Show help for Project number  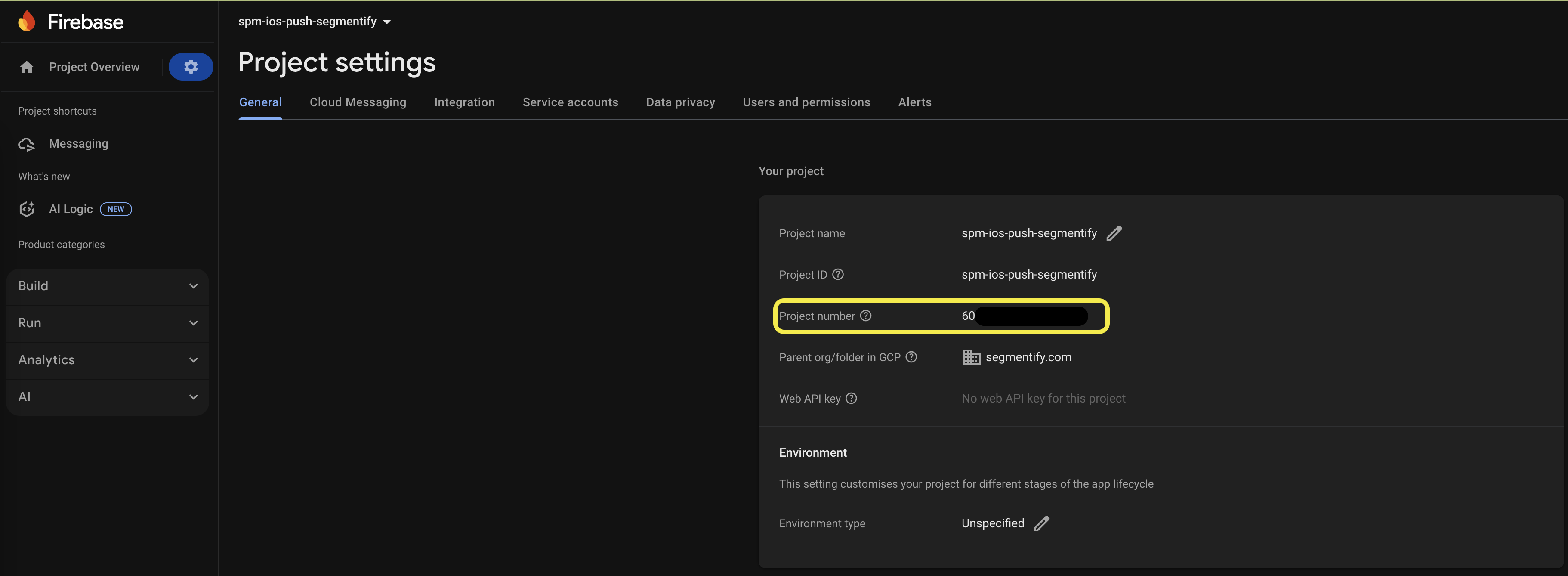pos(866,316)
